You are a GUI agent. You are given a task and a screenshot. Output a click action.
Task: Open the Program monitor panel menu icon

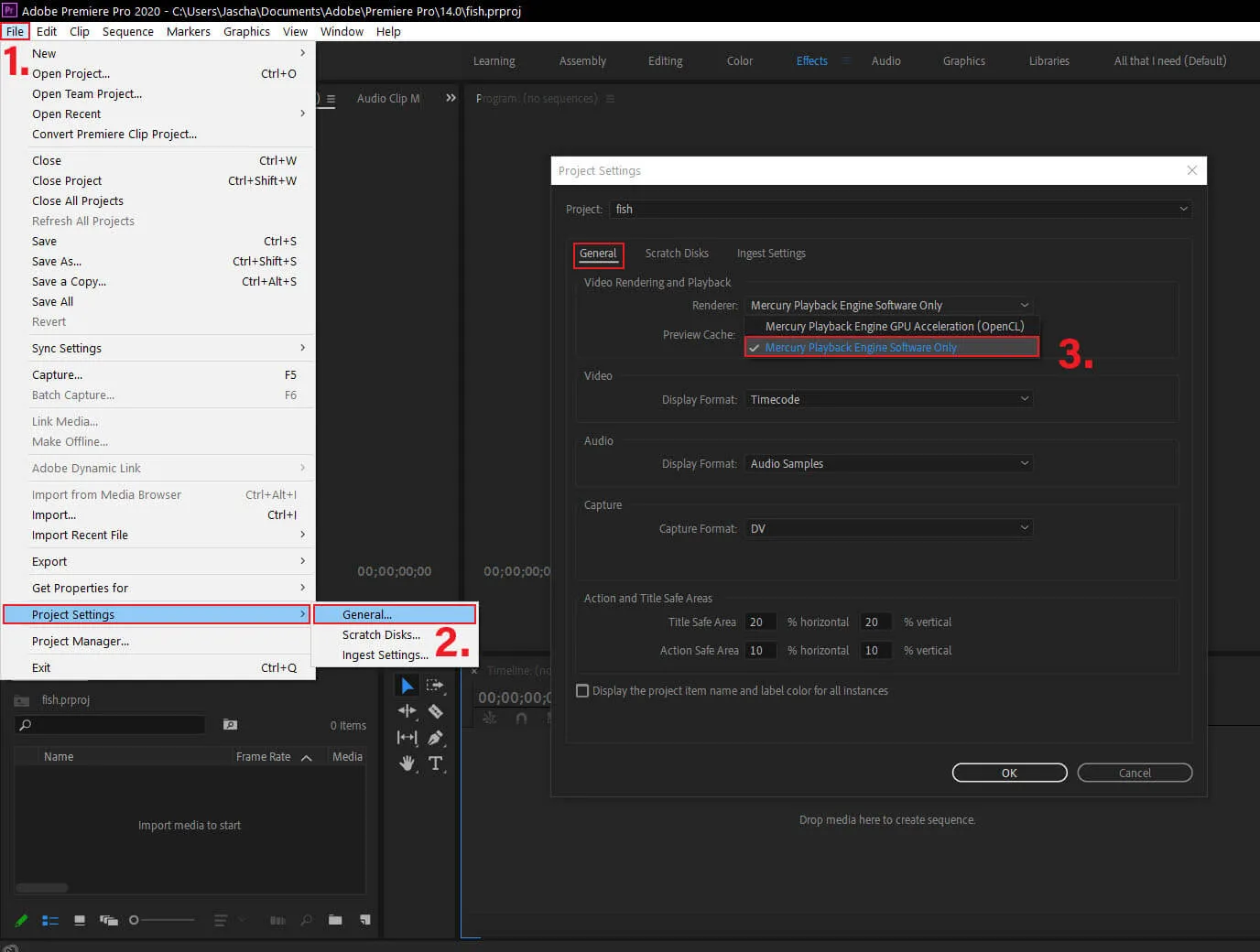610,99
